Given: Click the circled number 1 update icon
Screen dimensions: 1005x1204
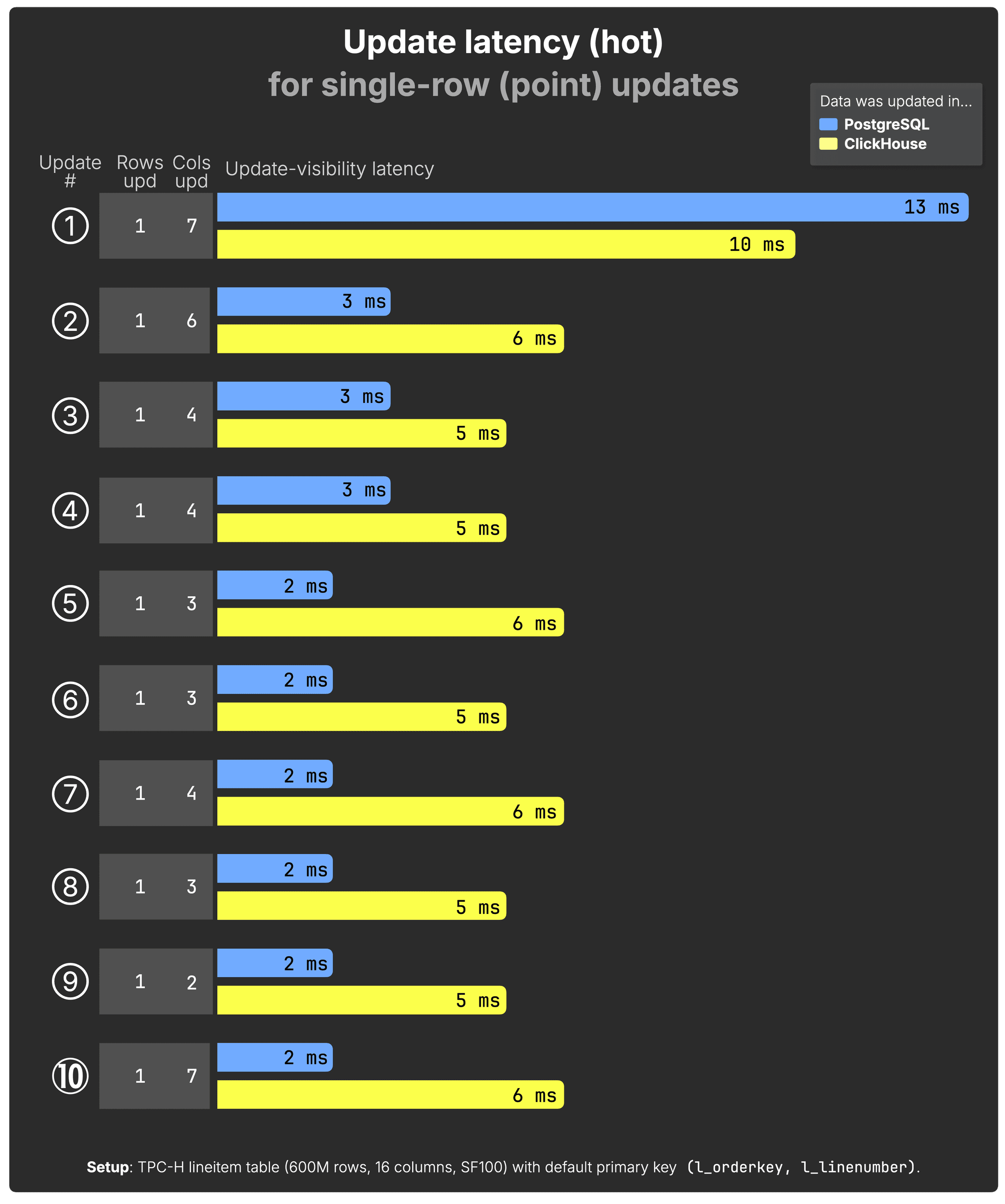Looking at the screenshot, I should click(x=71, y=226).
